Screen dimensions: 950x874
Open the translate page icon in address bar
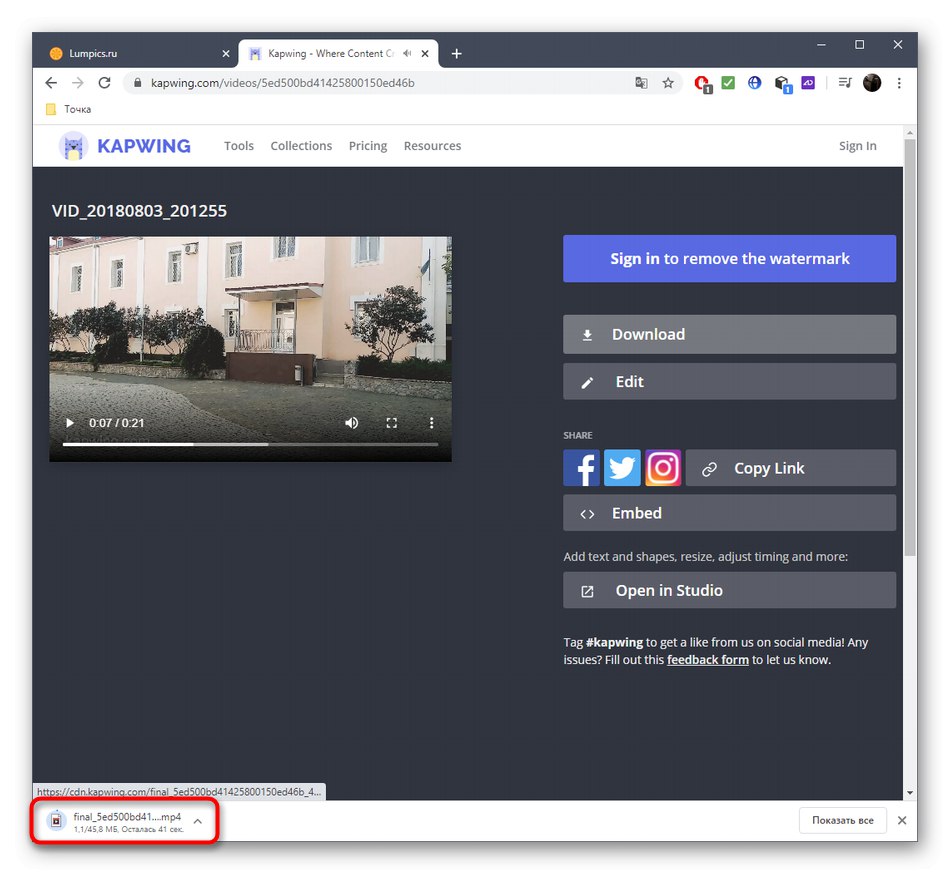point(641,83)
